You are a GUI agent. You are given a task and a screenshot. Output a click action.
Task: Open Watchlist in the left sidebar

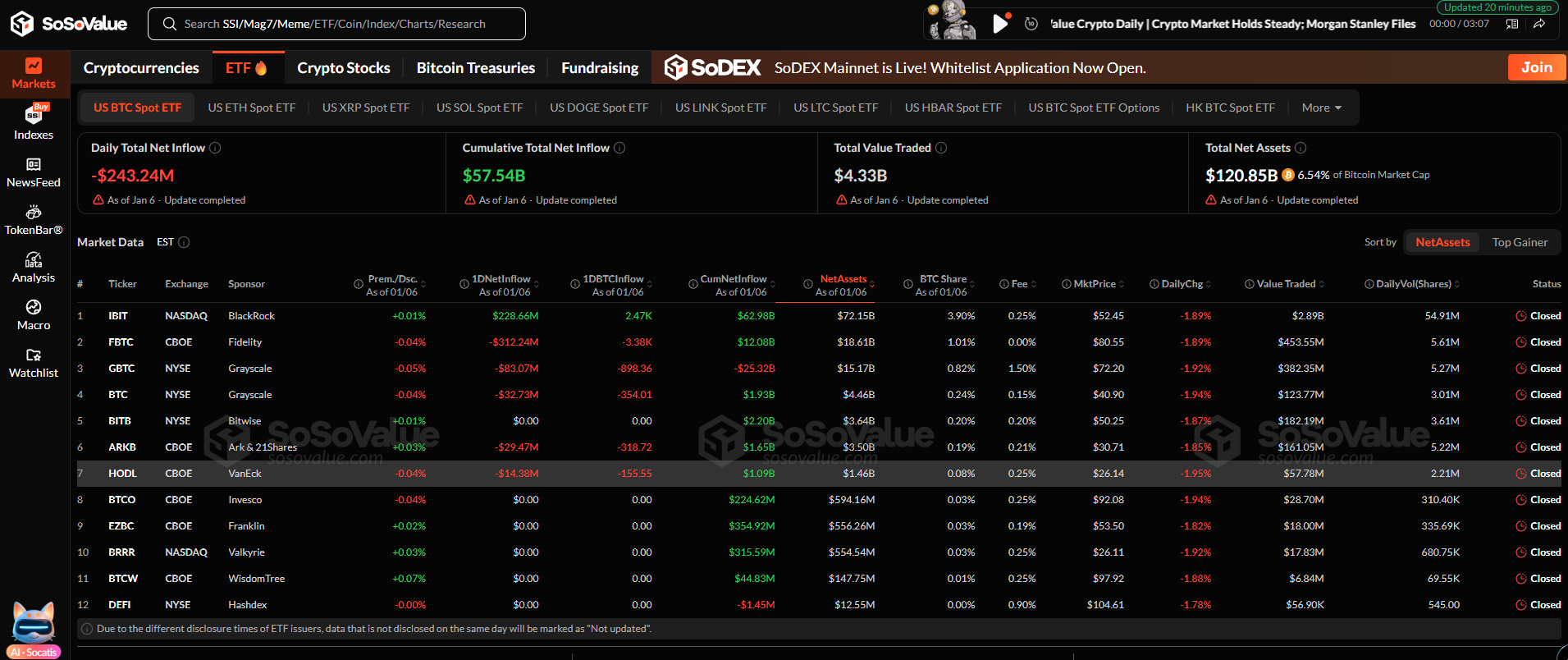tap(34, 363)
